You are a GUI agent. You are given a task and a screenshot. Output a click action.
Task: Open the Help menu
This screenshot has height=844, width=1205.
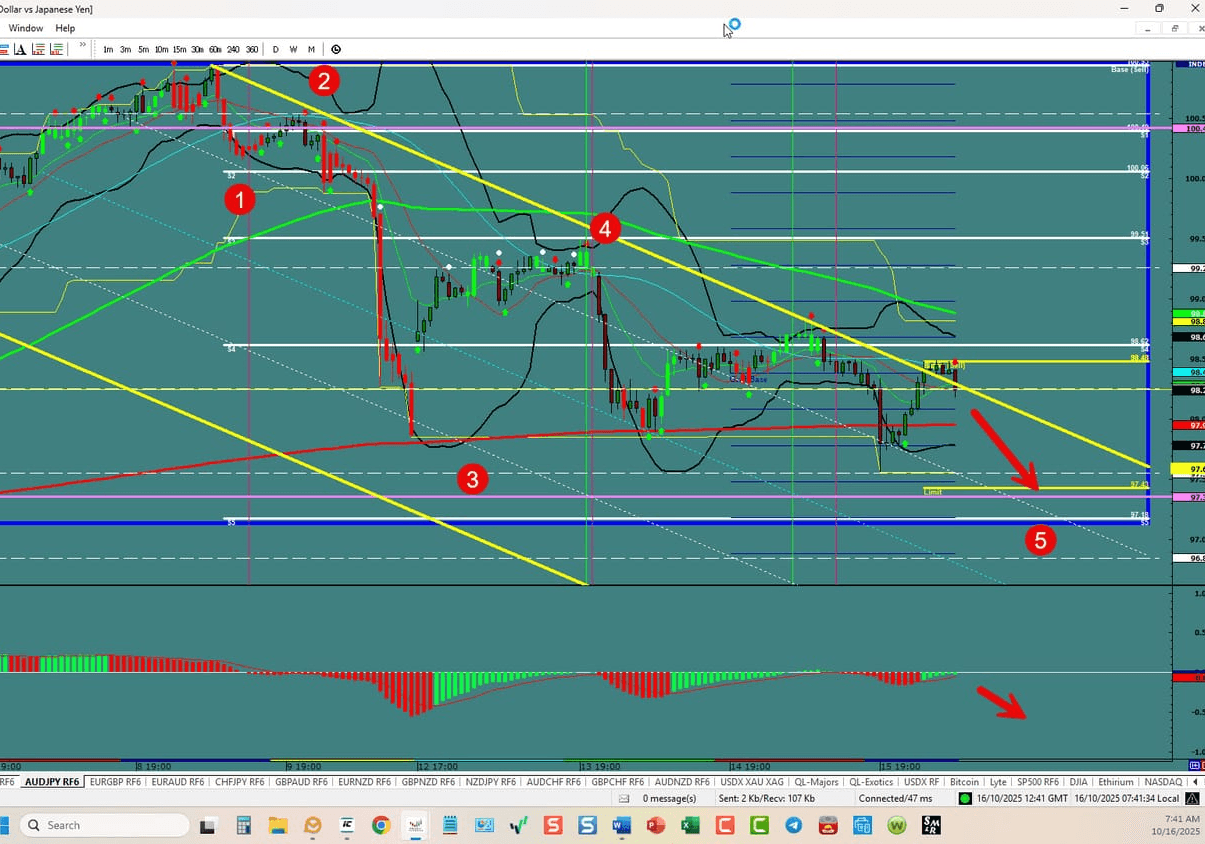pyautogui.click(x=64, y=28)
